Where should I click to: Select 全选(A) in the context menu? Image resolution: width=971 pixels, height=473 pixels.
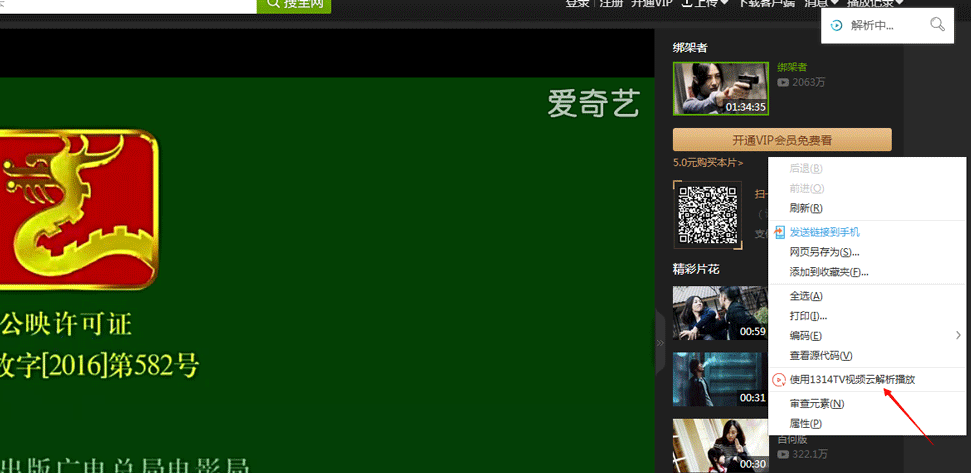click(x=867, y=296)
